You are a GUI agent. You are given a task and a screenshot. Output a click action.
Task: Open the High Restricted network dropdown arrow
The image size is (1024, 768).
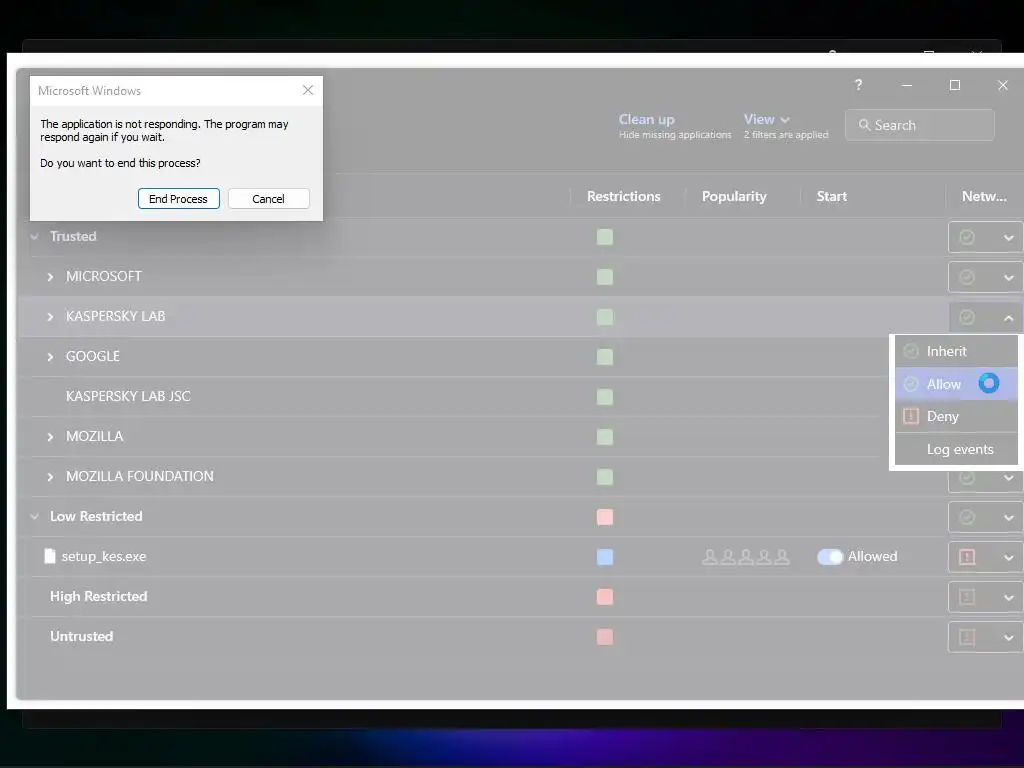tap(1008, 598)
